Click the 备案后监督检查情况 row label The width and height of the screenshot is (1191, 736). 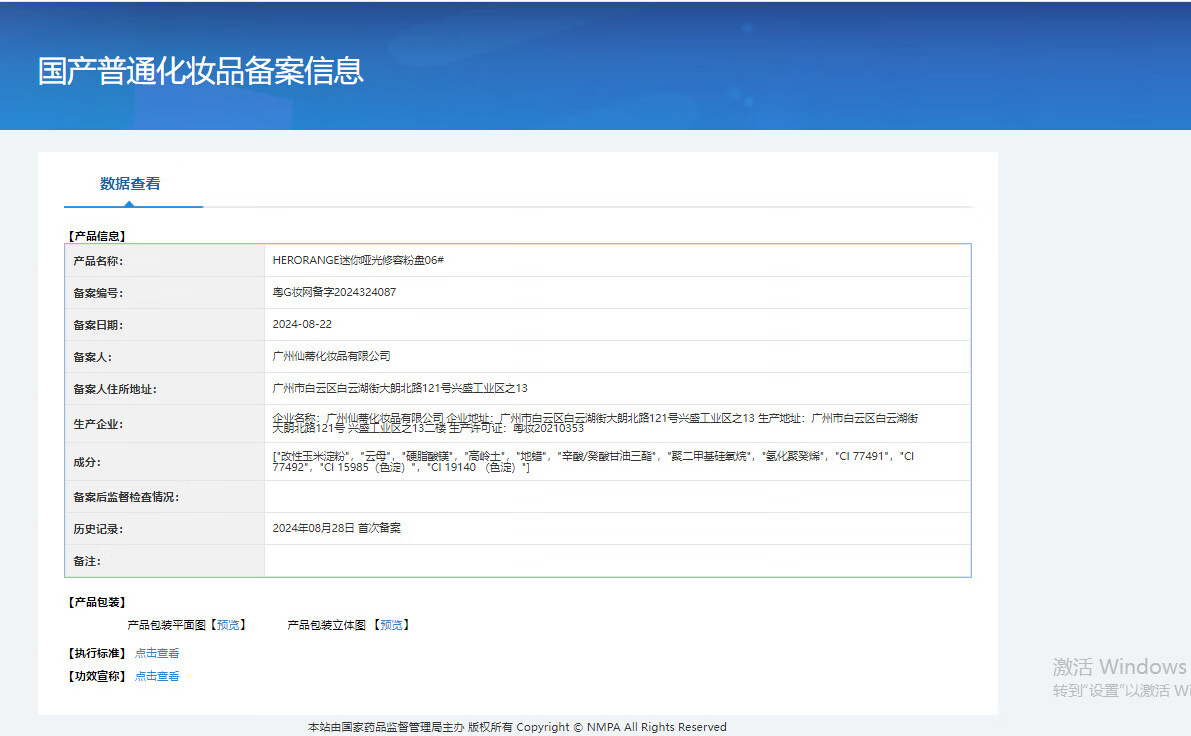pos(126,497)
